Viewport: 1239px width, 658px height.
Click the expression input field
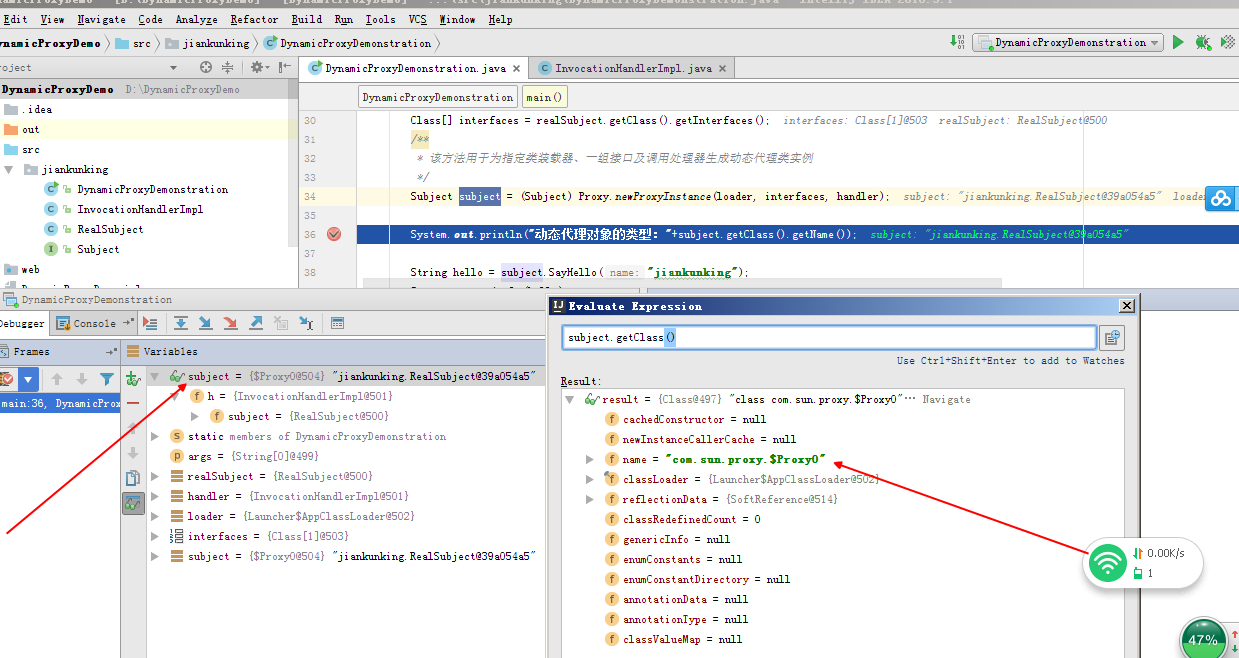[x=829, y=338]
